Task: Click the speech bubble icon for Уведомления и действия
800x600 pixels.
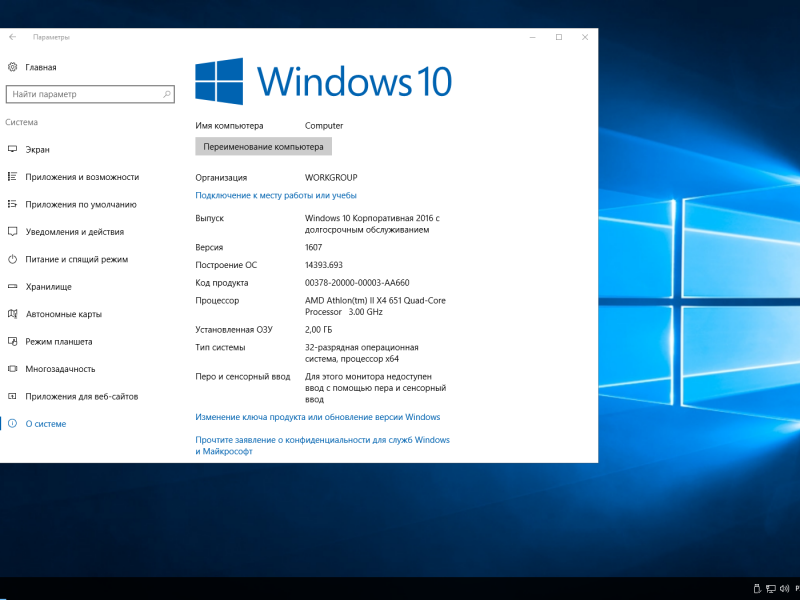Action: (x=13, y=232)
